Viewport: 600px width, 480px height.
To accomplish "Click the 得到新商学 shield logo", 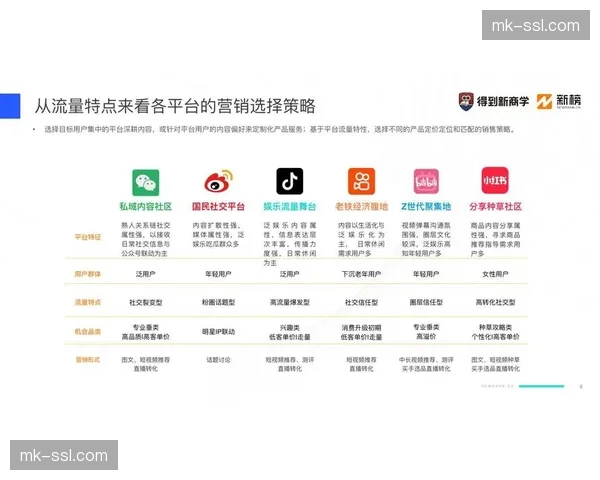I will pos(466,101).
